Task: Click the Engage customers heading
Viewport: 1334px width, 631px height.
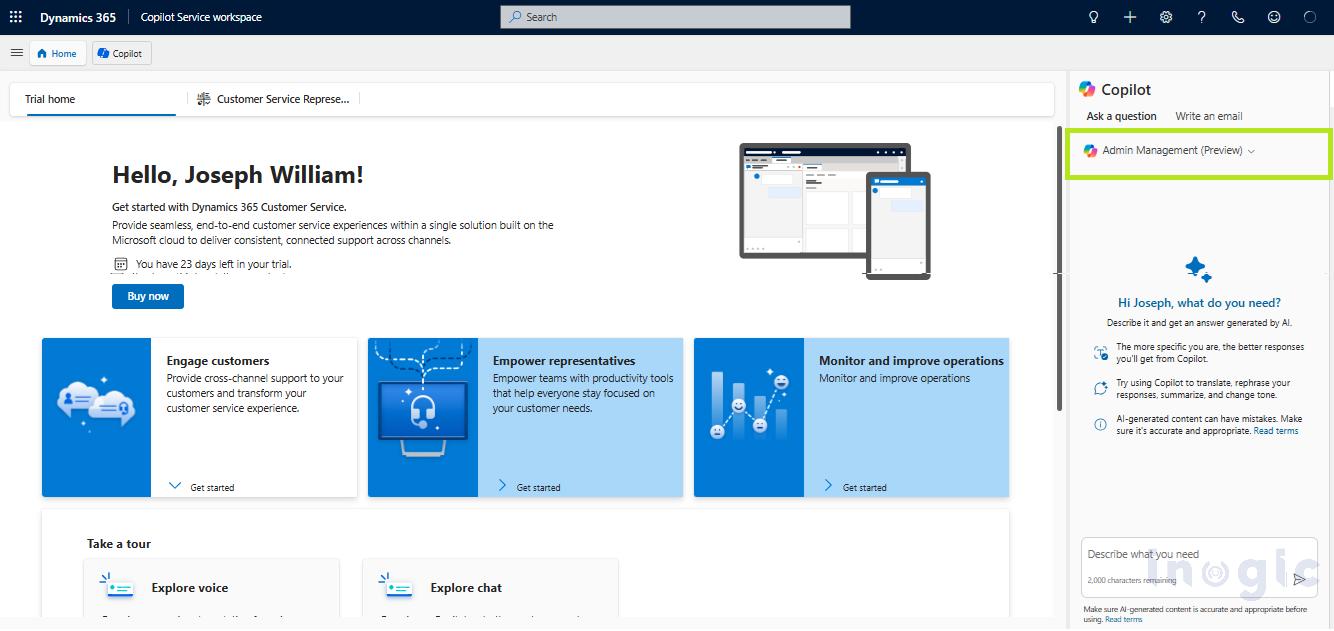Action: 218,361
